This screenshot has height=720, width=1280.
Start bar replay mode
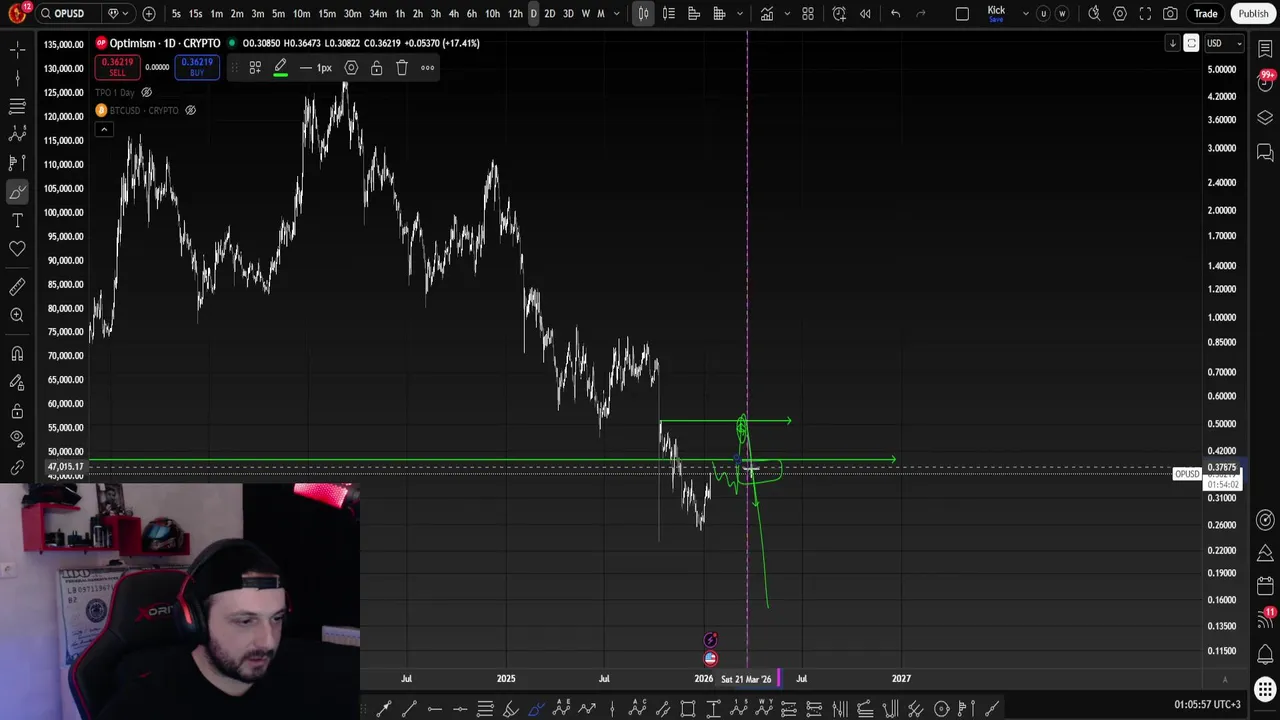click(x=865, y=13)
